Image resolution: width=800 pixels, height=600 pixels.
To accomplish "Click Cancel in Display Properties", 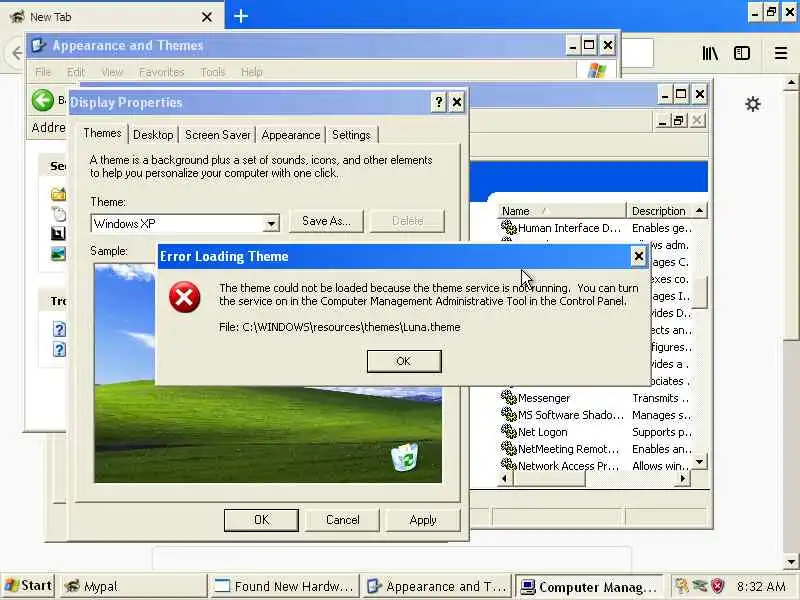I will pyautogui.click(x=342, y=520).
